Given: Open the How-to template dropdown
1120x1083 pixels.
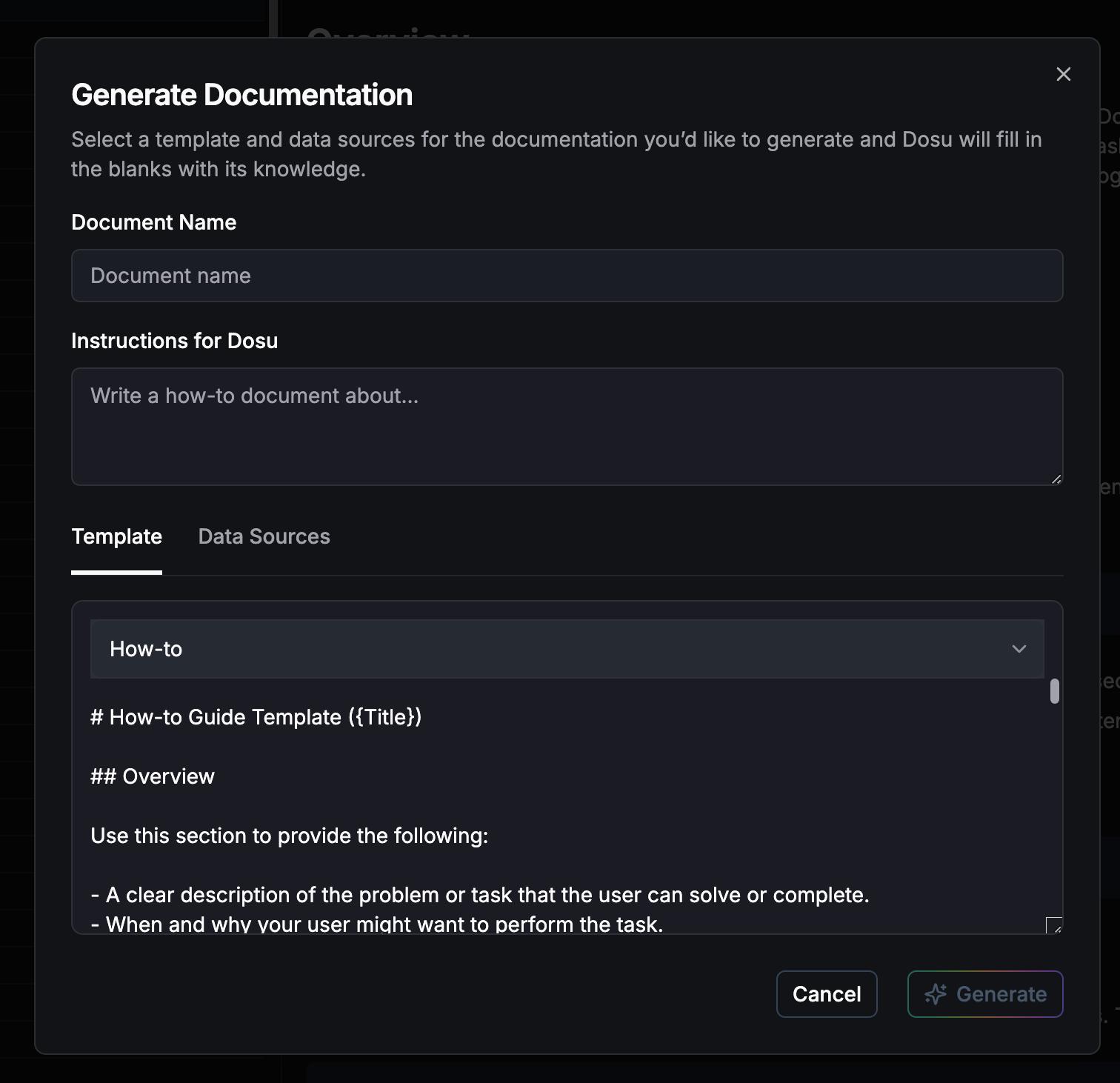Looking at the screenshot, I should coord(567,649).
